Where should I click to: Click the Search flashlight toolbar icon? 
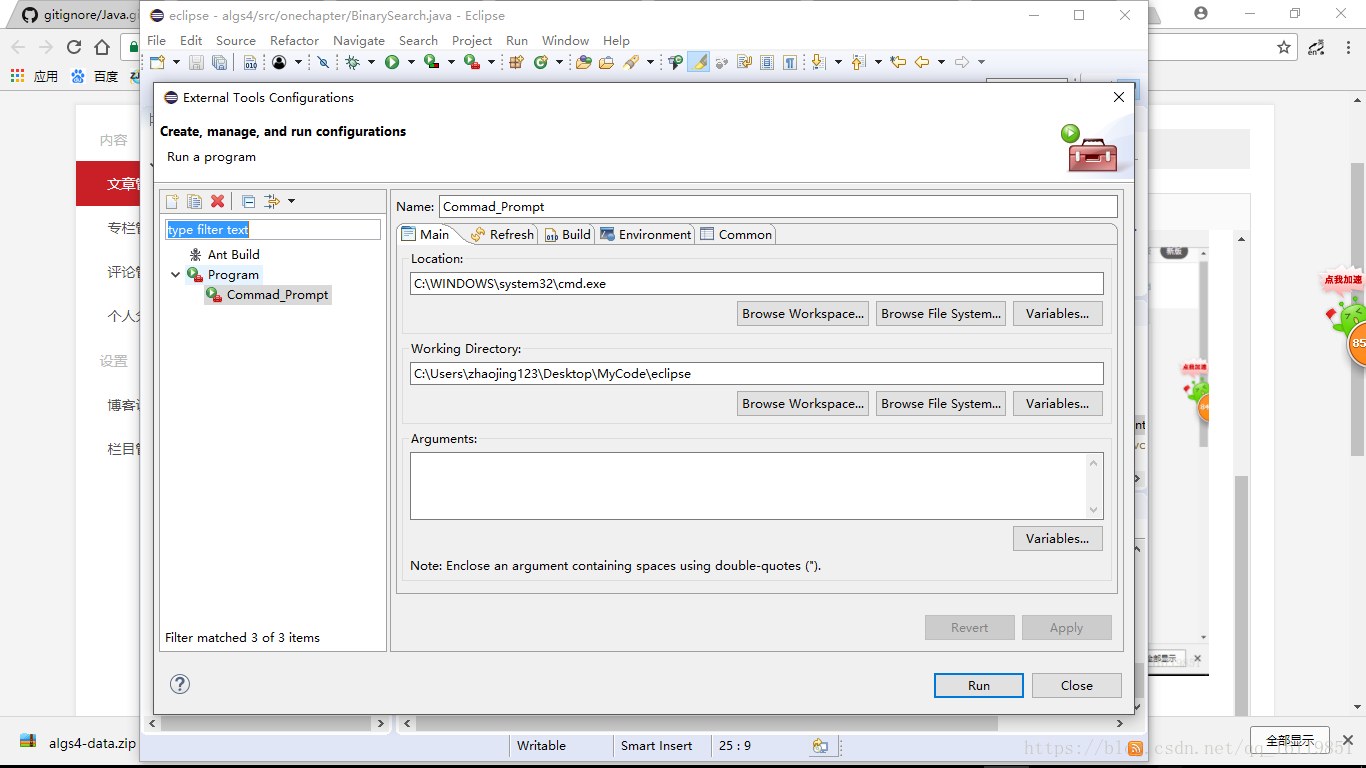pos(630,62)
